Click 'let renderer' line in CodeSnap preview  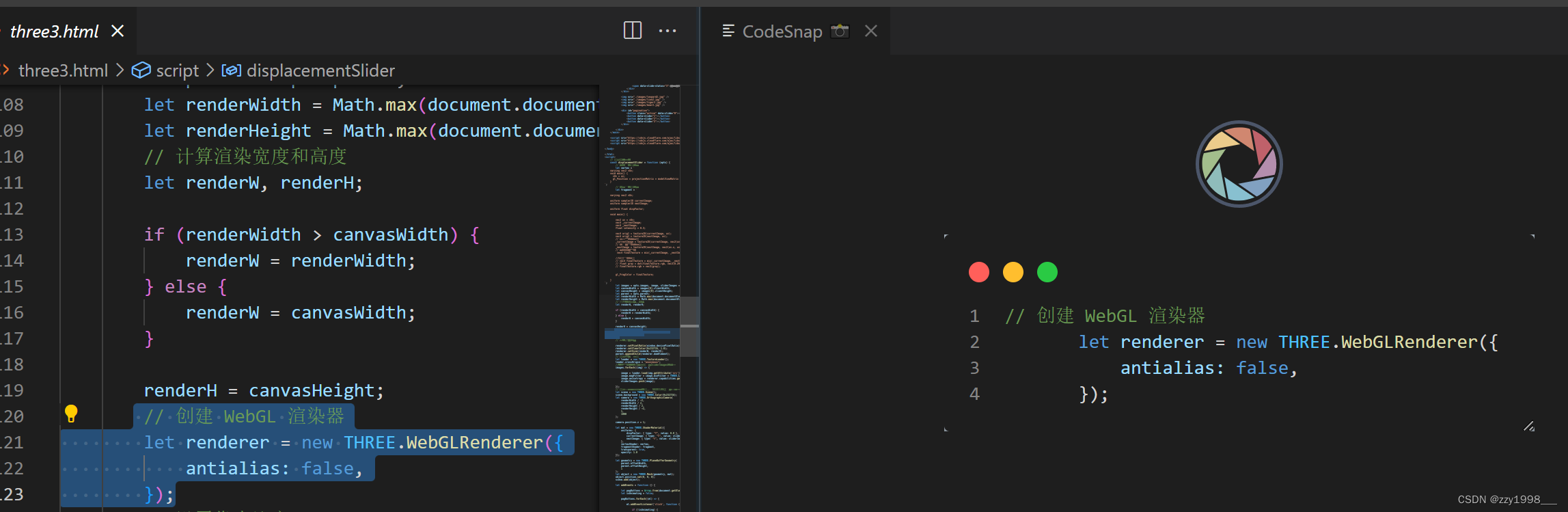(1288, 342)
